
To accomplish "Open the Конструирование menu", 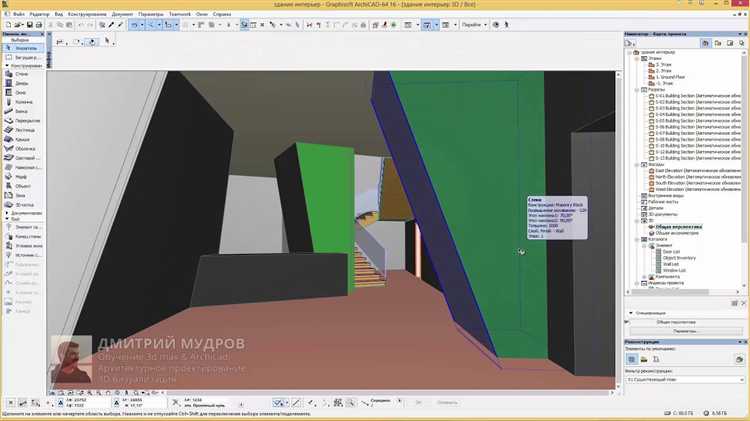I will click(87, 14).
